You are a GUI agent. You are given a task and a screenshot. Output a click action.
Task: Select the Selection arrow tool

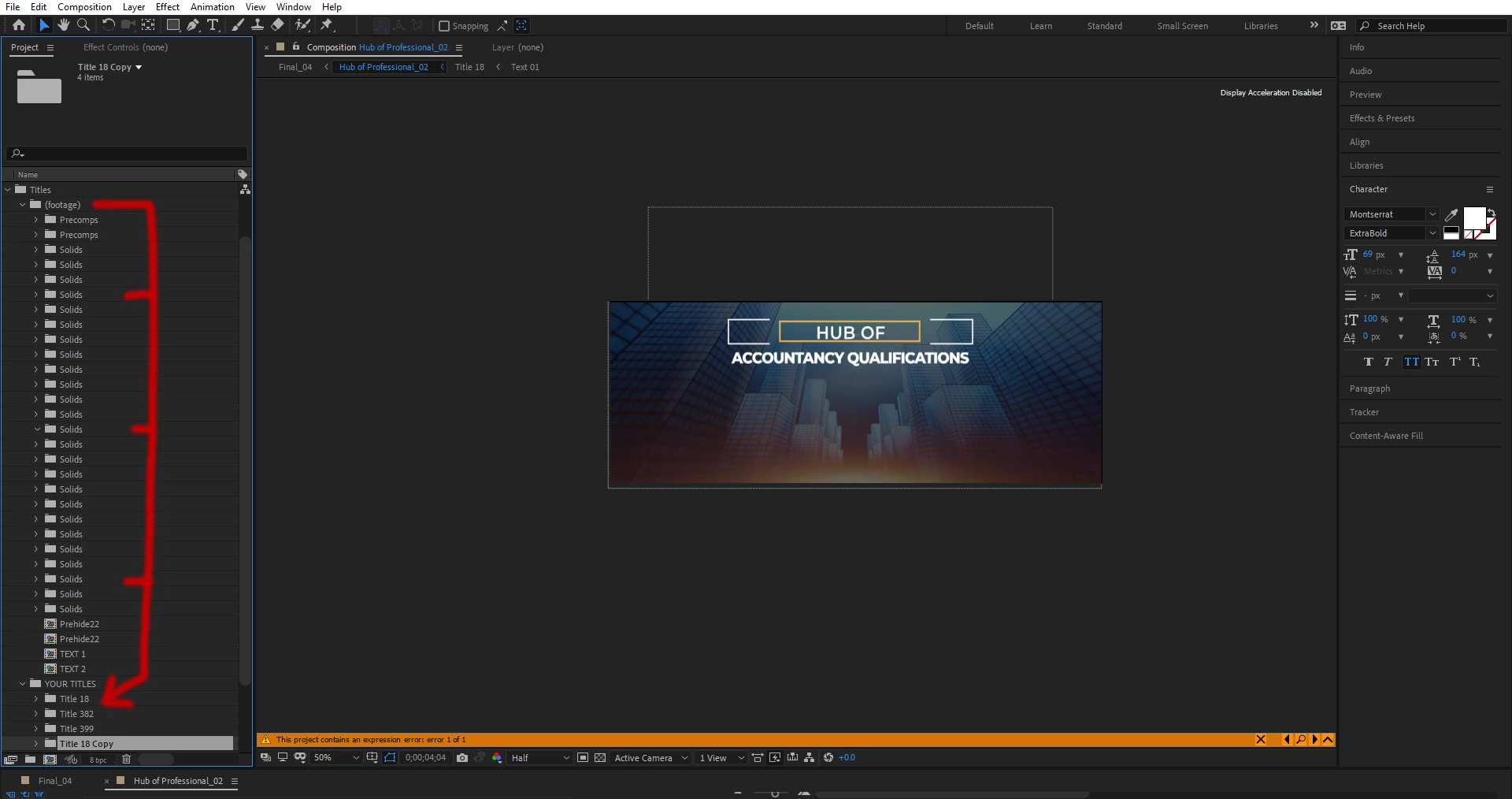(44, 25)
